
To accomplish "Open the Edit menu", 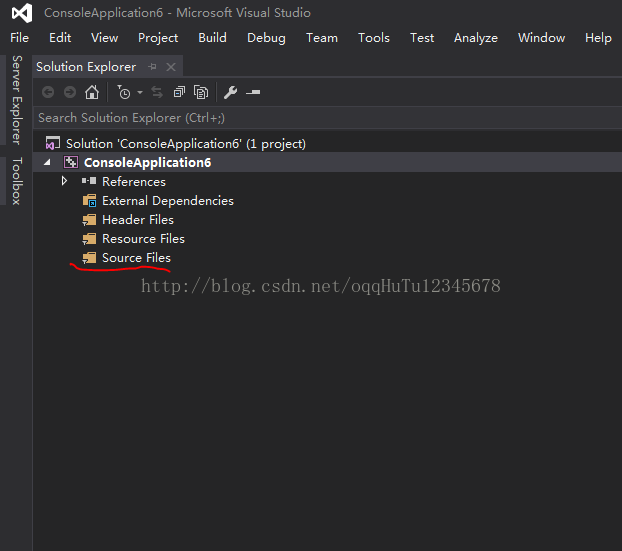I will click(60, 38).
